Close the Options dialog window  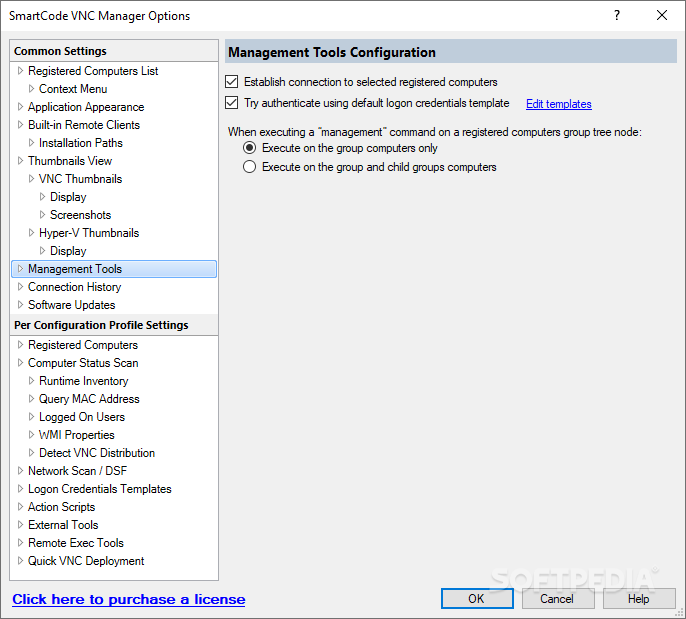[x=662, y=15]
